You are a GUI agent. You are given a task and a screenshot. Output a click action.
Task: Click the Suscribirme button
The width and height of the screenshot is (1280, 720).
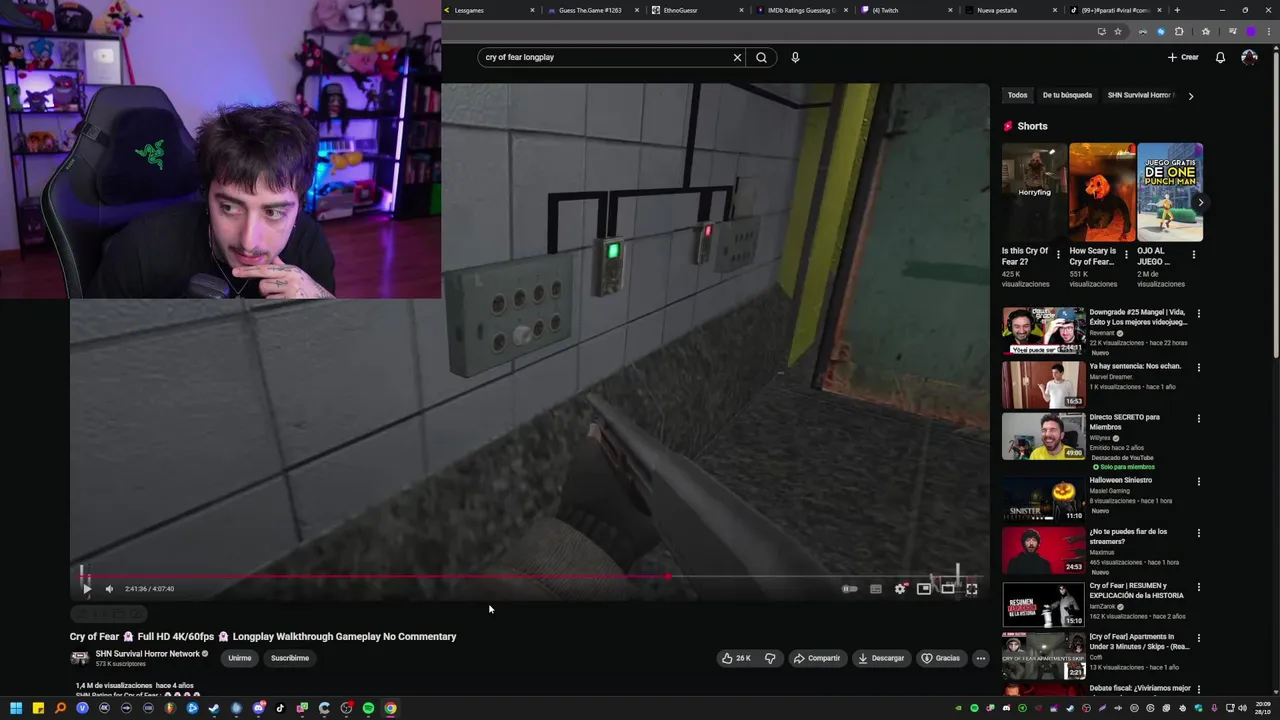point(290,658)
